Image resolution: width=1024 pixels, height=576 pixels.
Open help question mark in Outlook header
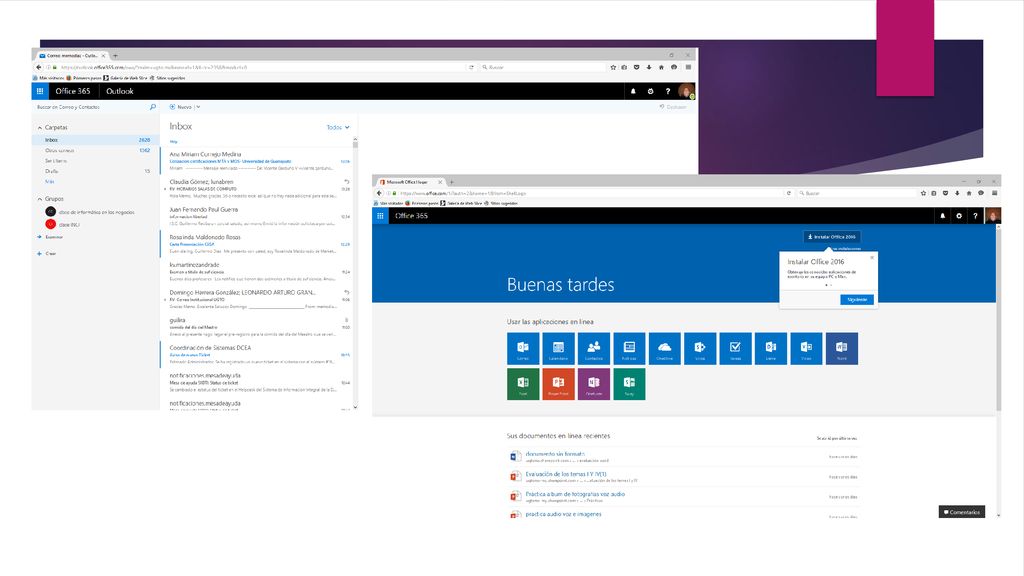click(x=667, y=91)
